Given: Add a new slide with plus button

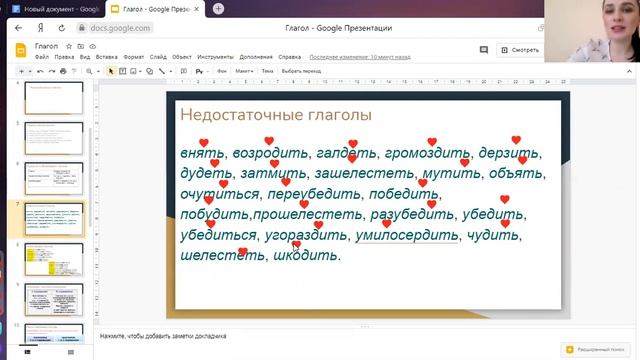Looking at the screenshot, I should 21,71.
